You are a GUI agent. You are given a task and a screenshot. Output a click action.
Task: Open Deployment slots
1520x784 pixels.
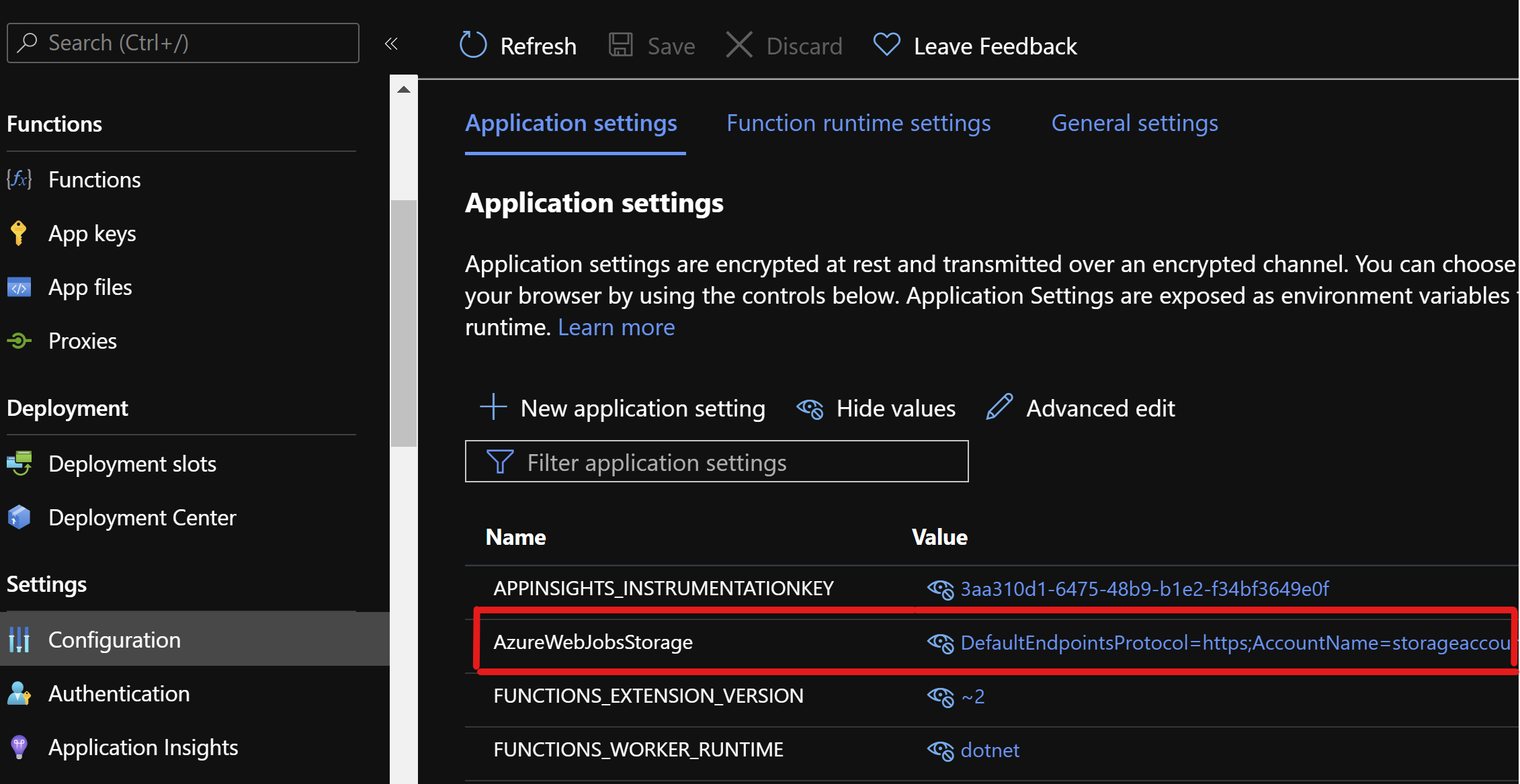(132, 463)
